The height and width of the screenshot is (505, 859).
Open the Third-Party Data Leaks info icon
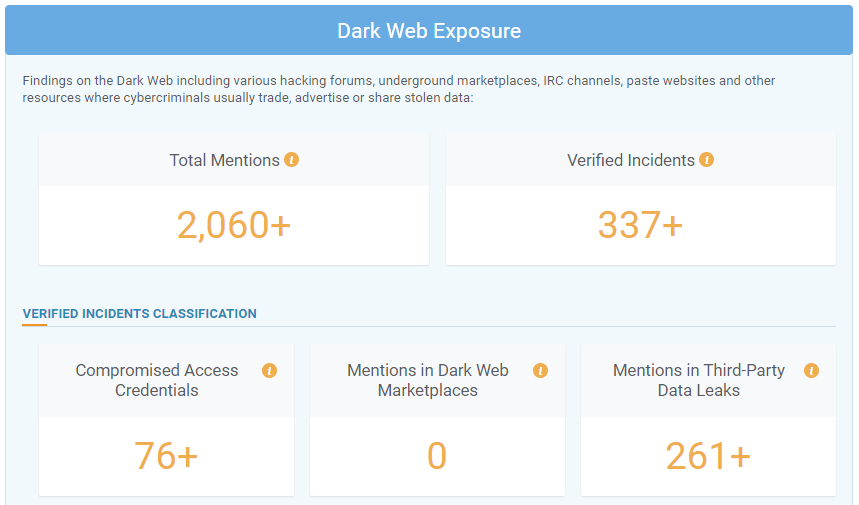811,370
